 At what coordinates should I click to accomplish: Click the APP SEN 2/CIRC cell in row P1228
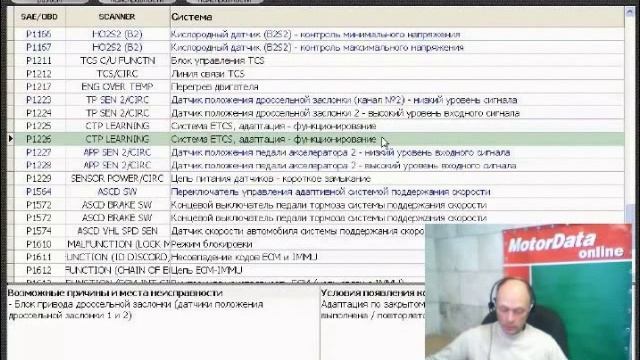(118, 165)
